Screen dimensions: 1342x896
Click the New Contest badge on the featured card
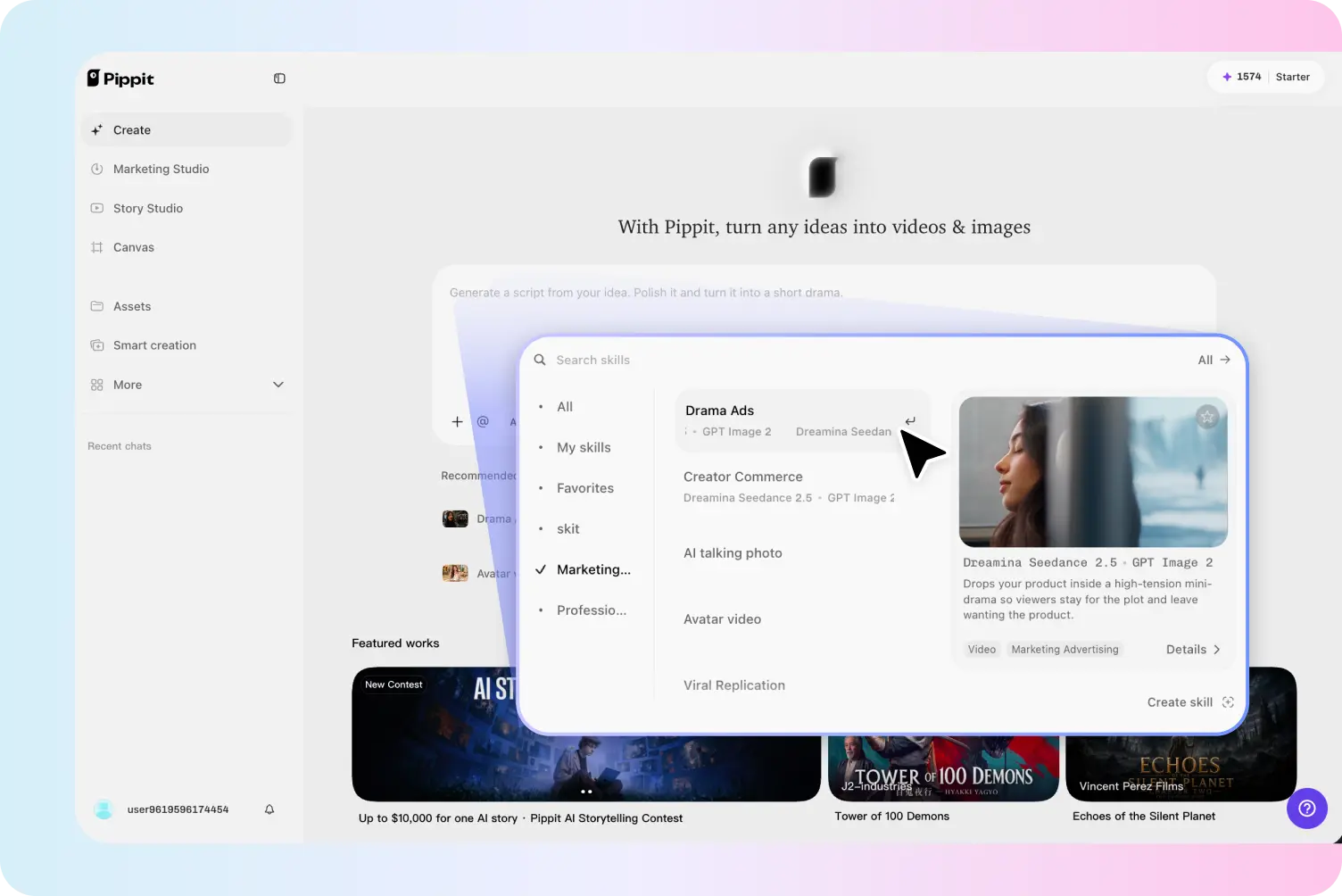tap(393, 684)
